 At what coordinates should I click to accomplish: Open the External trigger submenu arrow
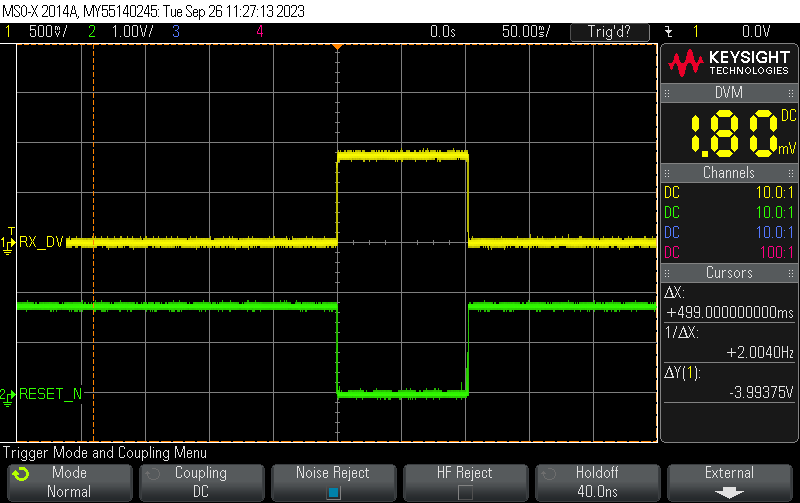(x=729, y=492)
